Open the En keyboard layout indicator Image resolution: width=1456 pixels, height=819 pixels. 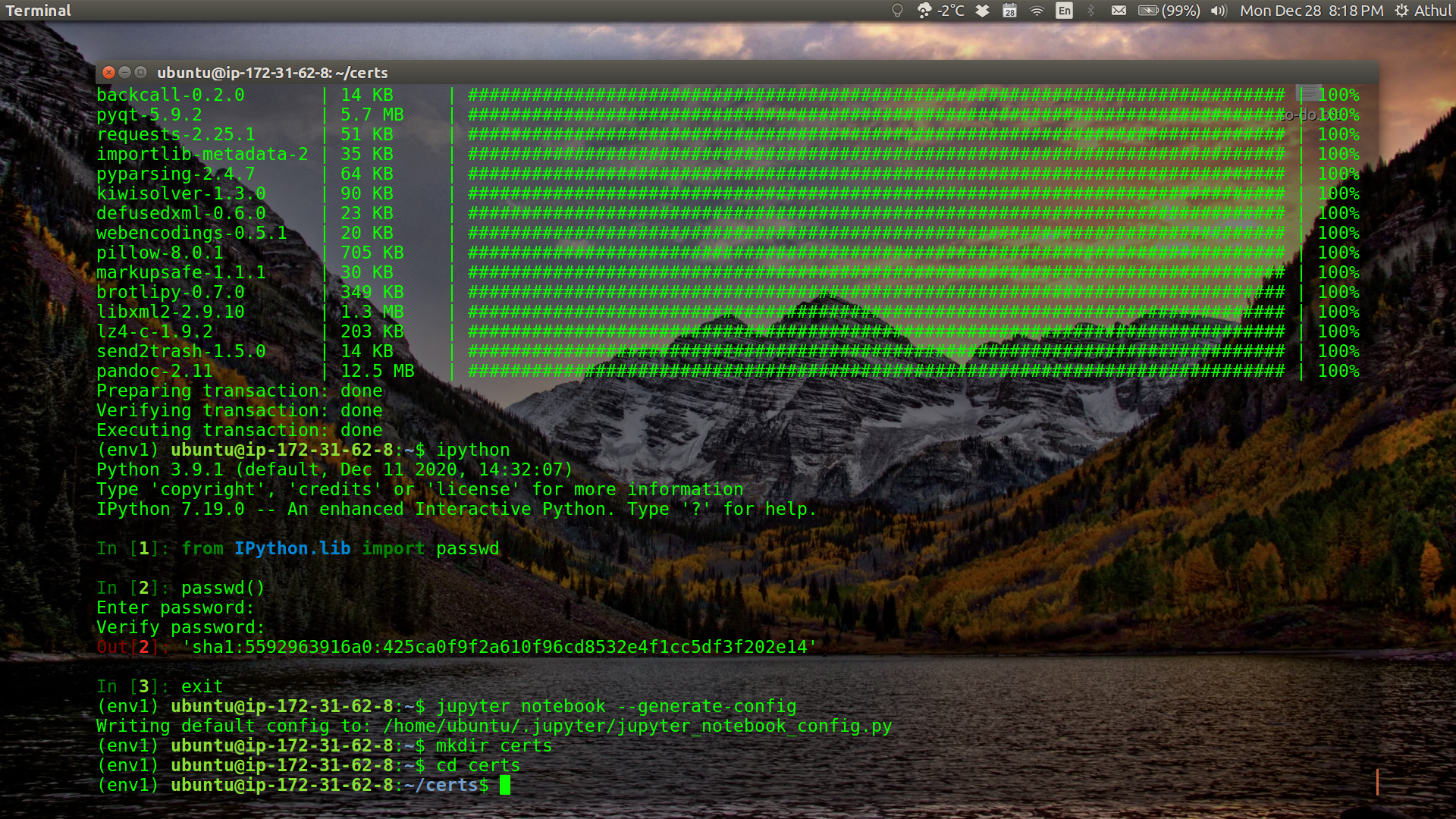tap(1065, 11)
